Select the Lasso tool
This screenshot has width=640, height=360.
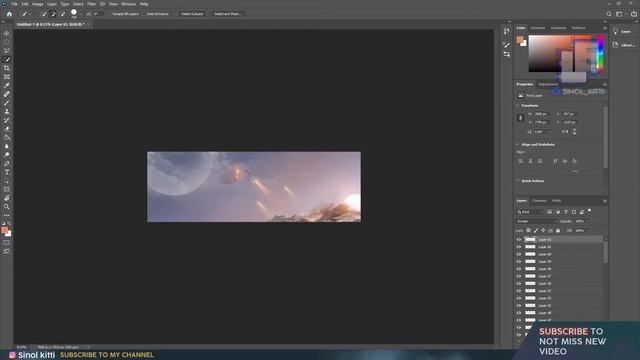click(x=7, y=50)
